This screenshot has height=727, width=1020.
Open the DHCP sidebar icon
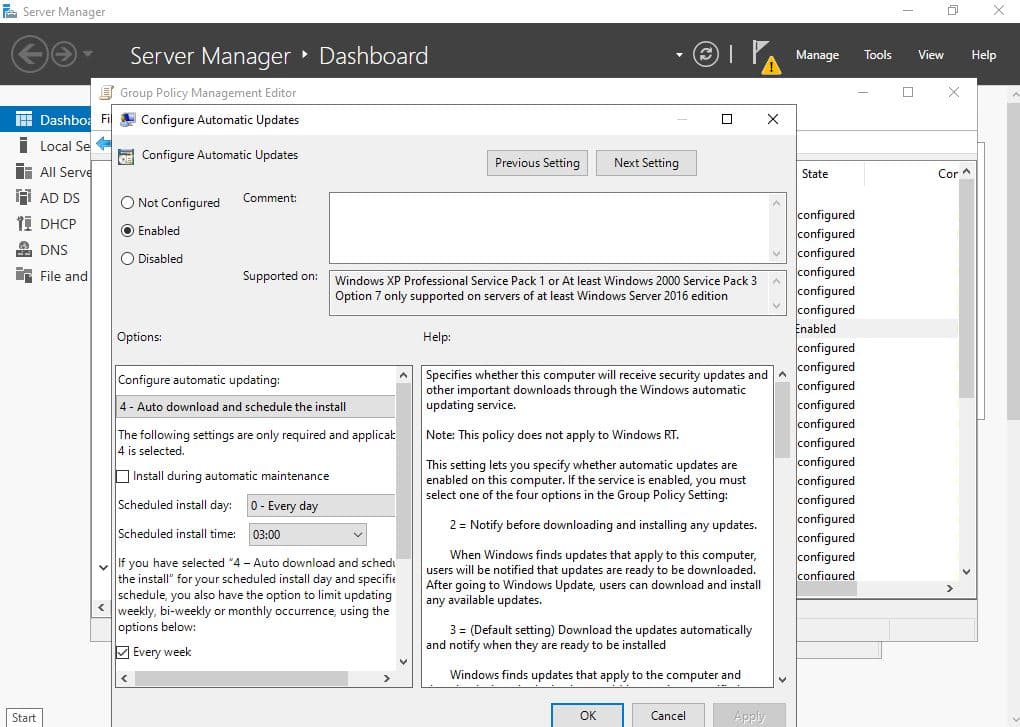point(24,224)
